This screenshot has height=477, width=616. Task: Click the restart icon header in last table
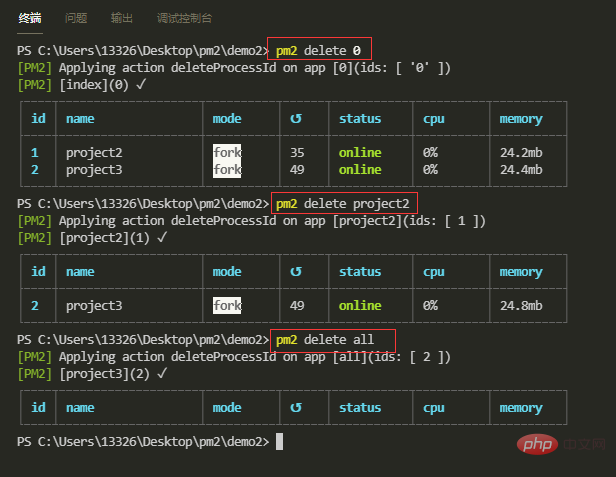pyautogui.click(x=296, y=408)
